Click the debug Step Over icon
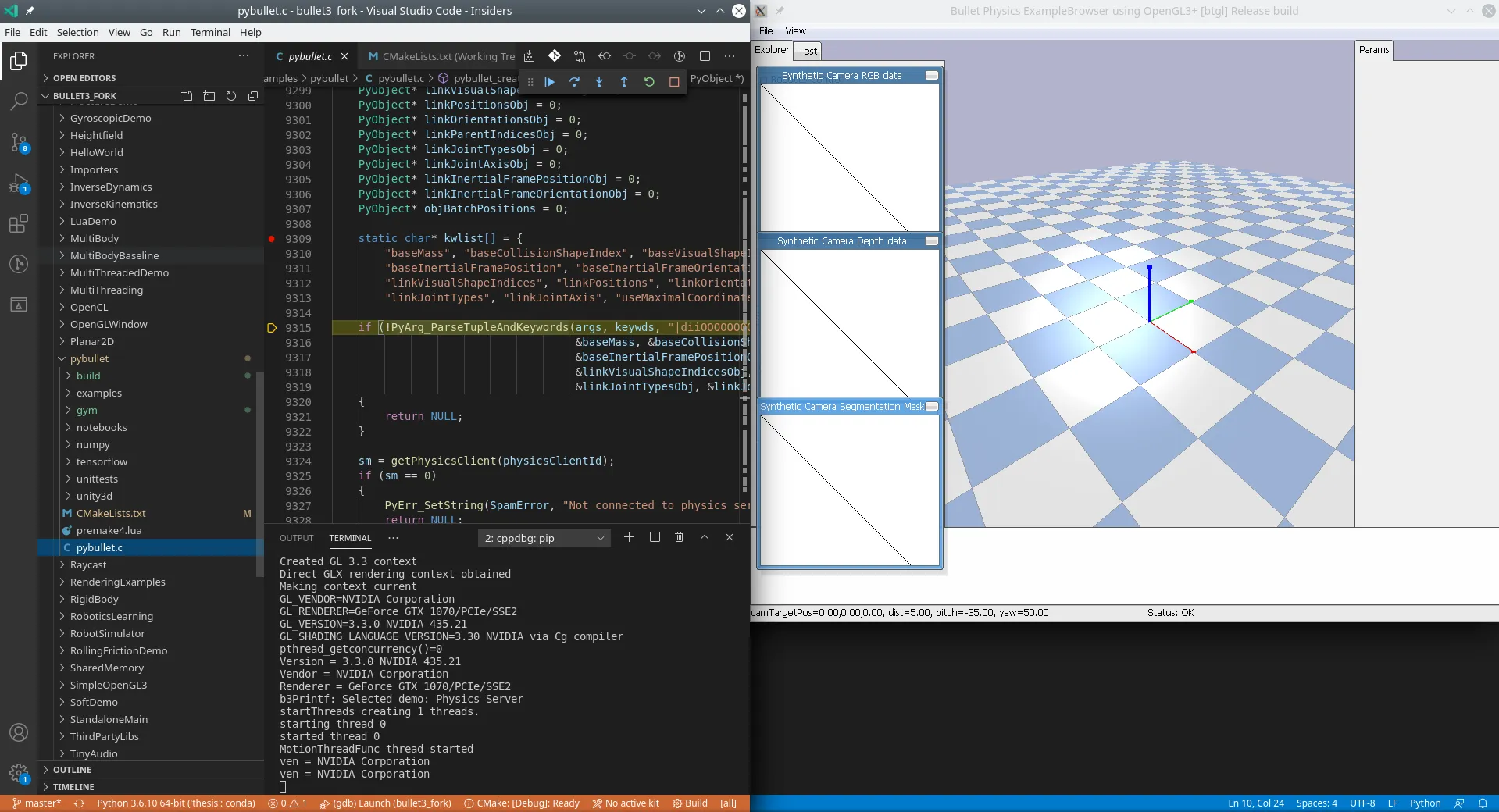The width and height of the screenshot is (1499, 812). [574, 82]
